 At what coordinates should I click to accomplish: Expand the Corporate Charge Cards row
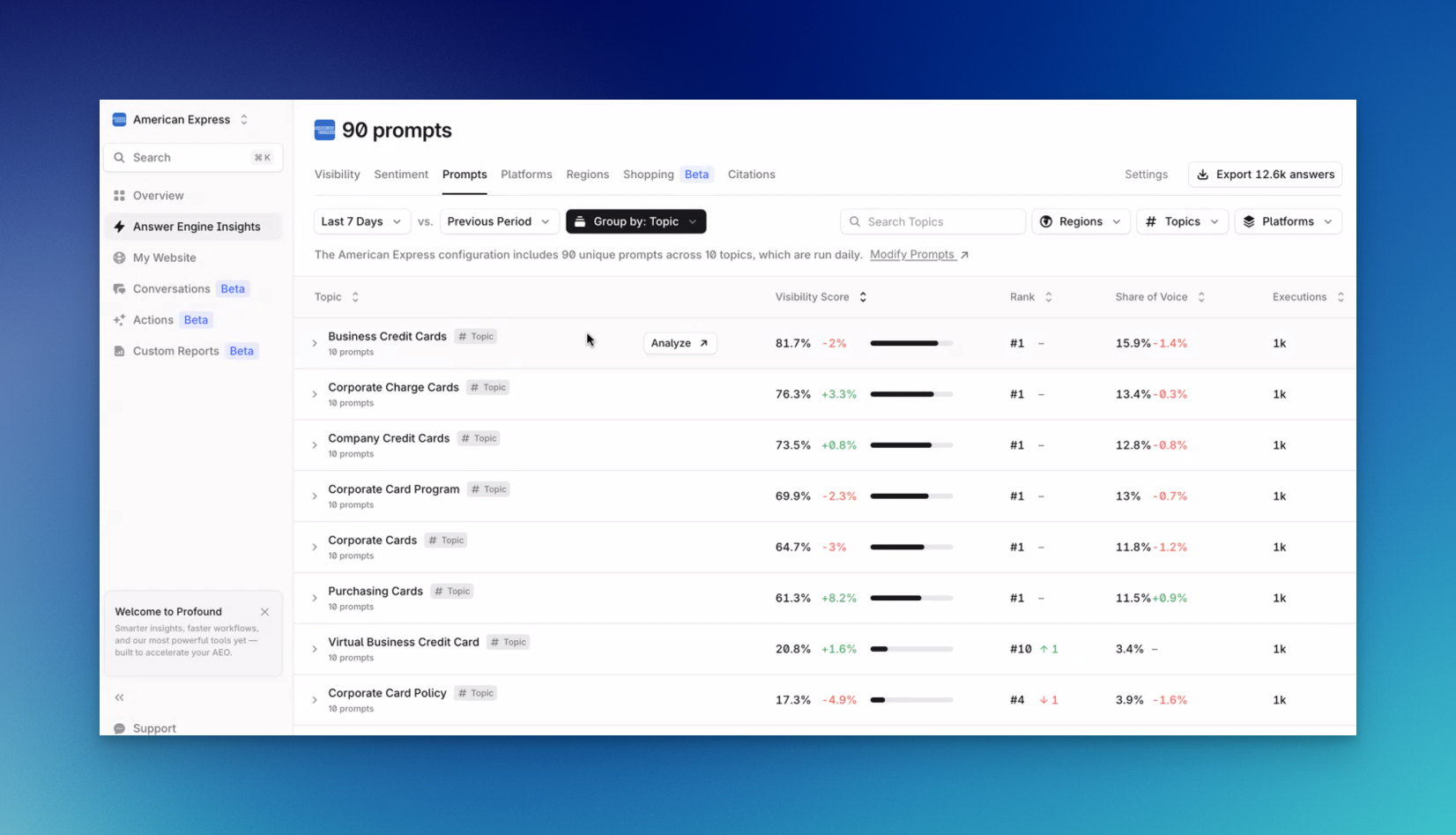pyautogui.click(x=315, y=395)
